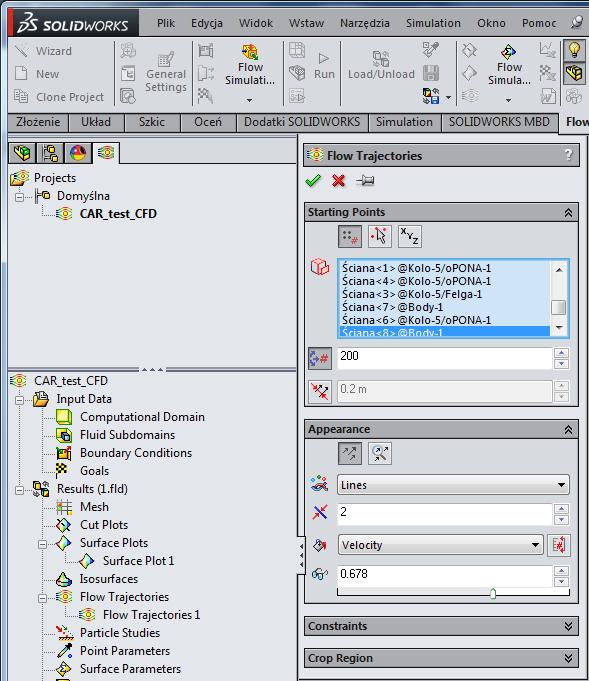Switch to the SOLIDWORKS MBD tab
589x681 pixels.
point(499,122)
